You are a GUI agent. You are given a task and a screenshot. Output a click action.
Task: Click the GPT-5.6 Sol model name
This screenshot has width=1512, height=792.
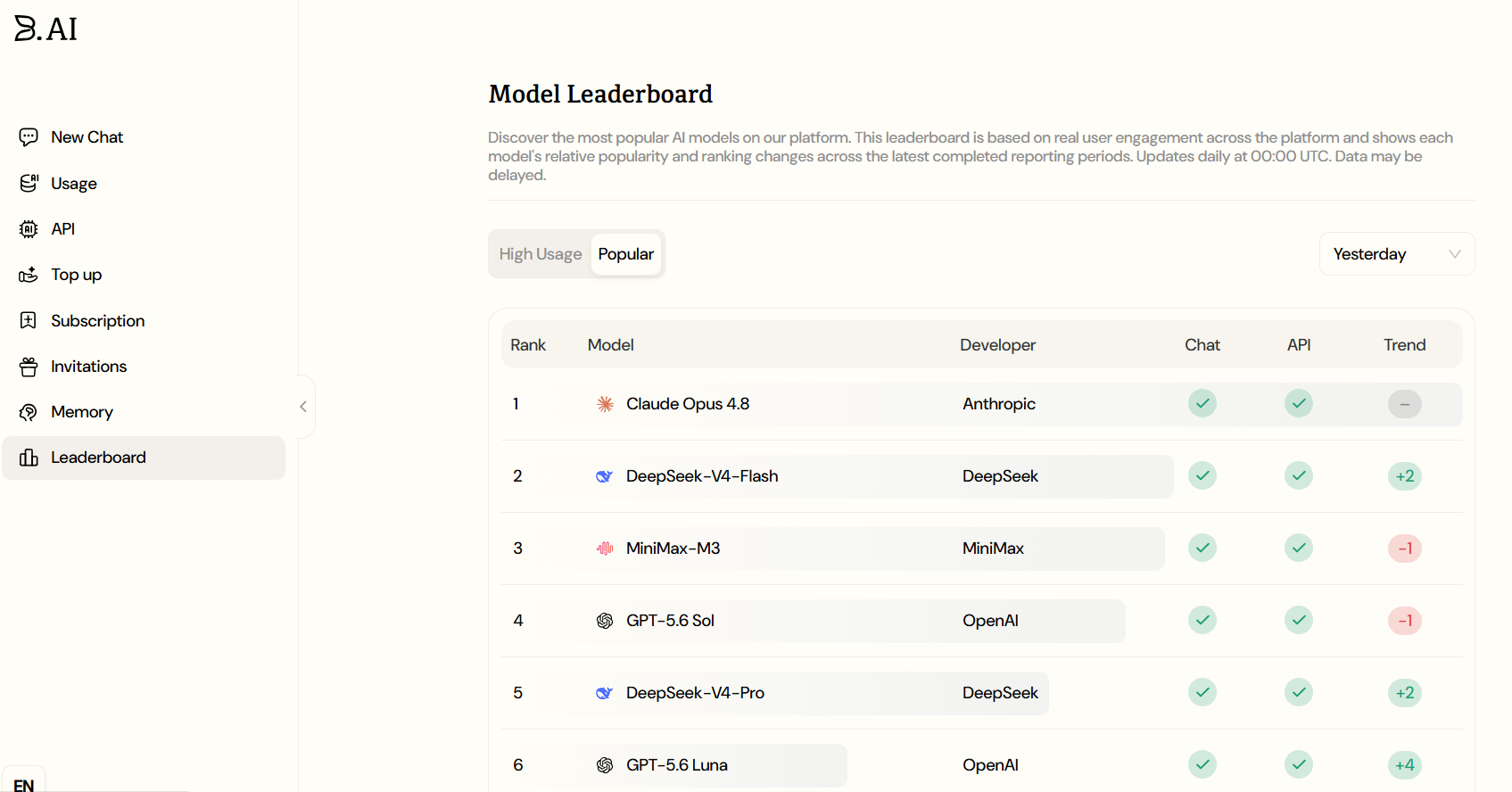pos(671,621)
